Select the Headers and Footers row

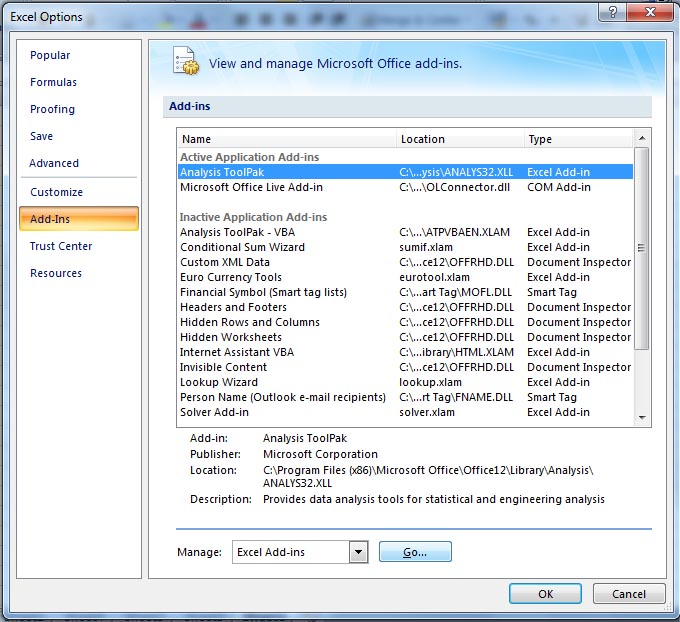coord(405,307)
